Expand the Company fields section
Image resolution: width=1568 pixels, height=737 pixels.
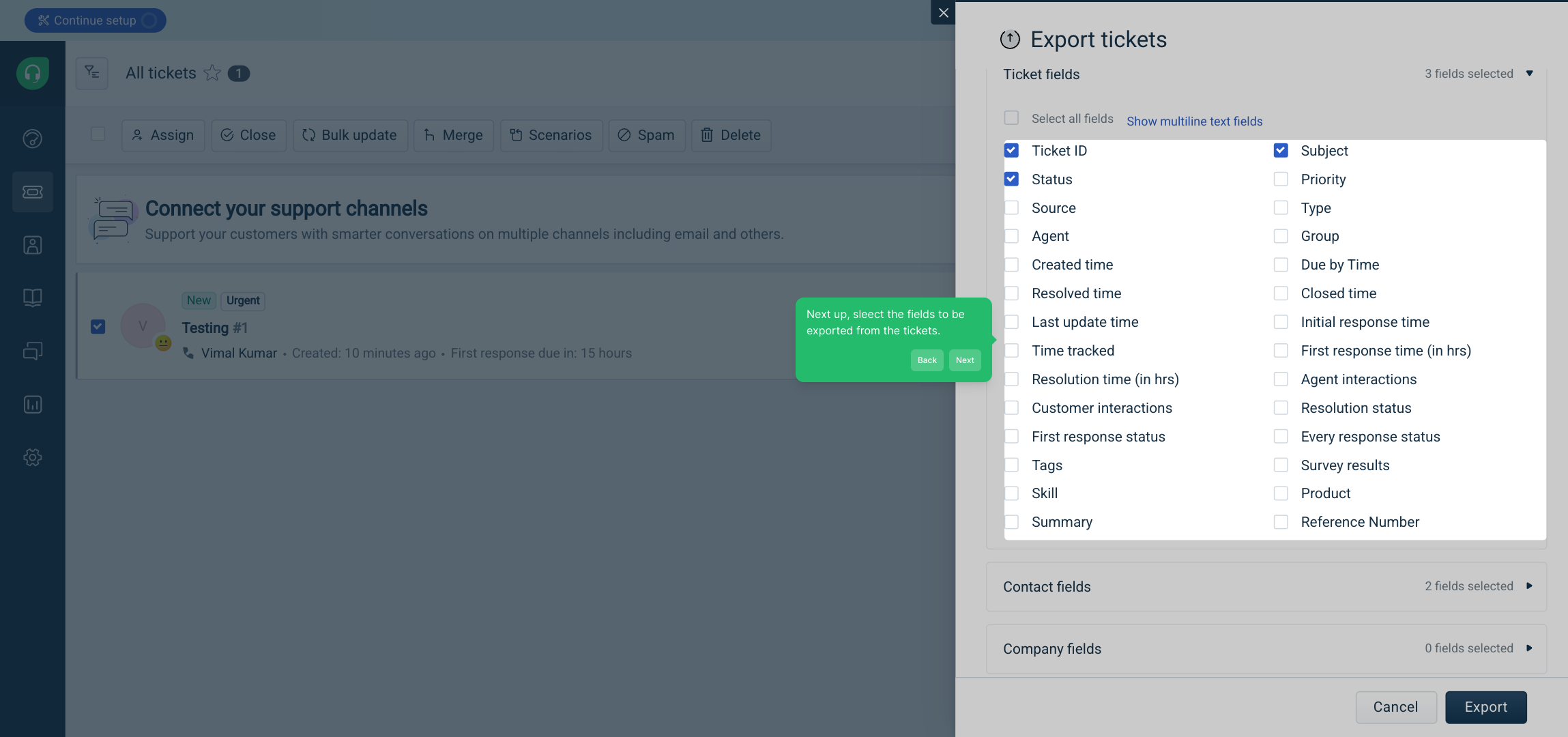1266,649
